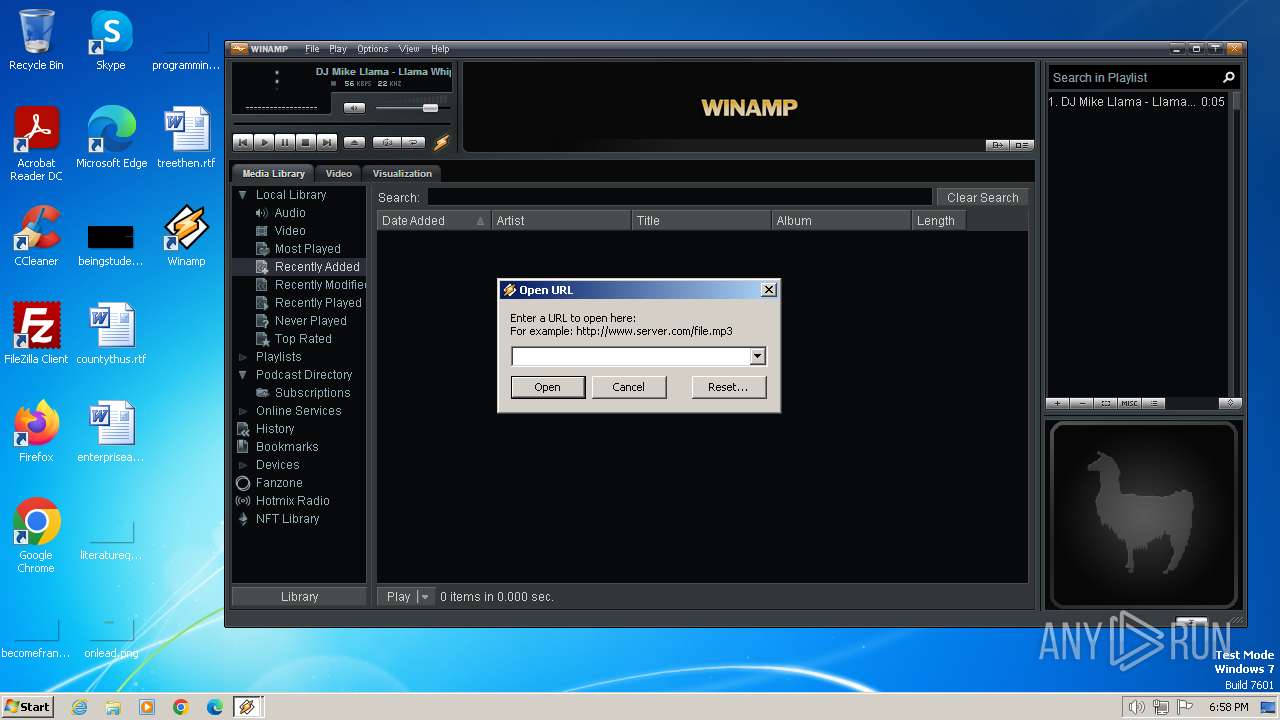Expand the Devices node

(242, 465)
